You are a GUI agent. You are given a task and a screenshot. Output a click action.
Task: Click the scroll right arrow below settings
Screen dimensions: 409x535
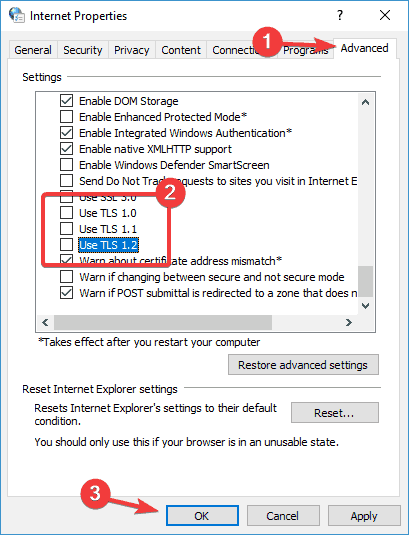348,322
